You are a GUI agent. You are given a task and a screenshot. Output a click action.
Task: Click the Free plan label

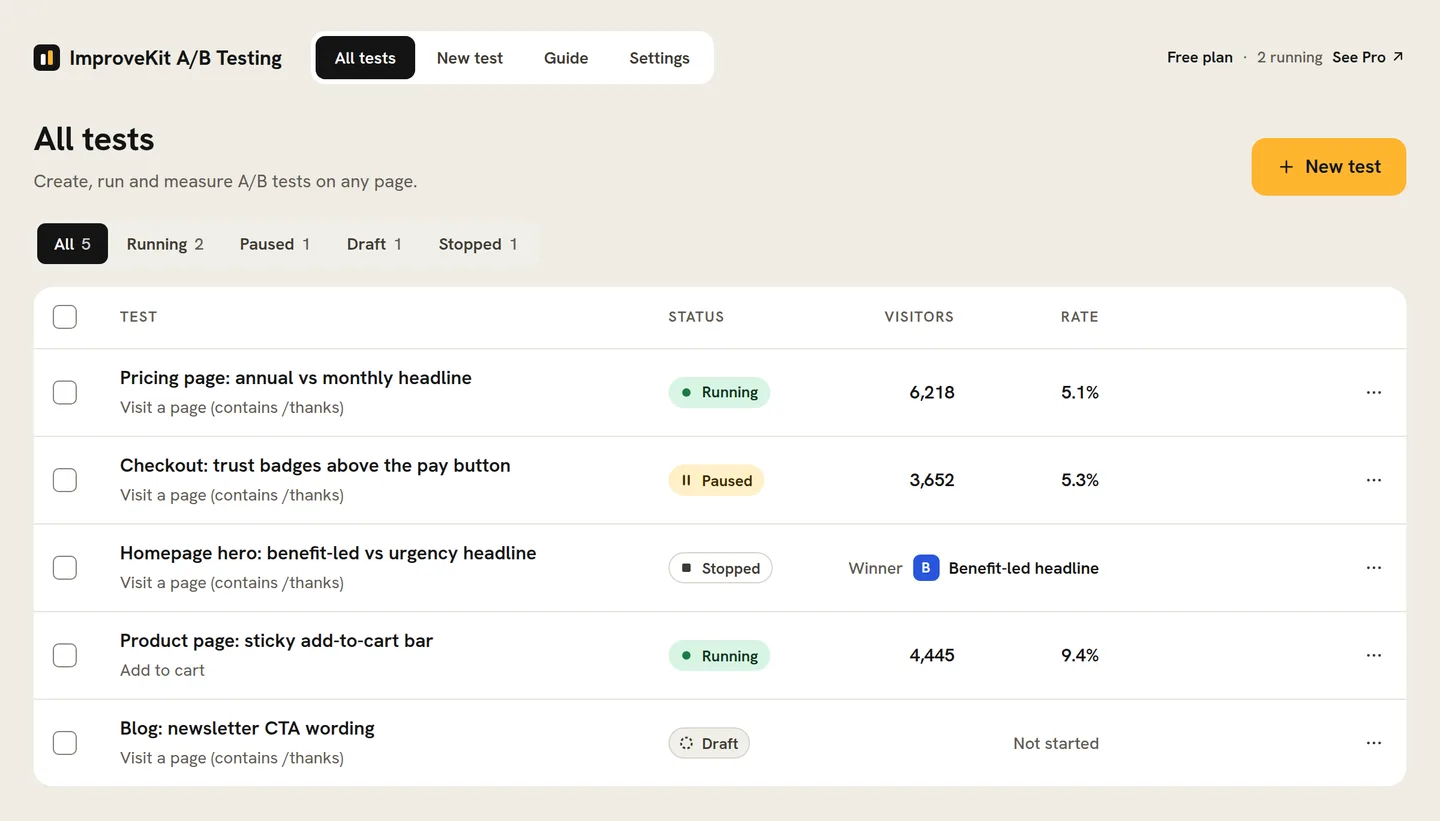tap(1200, 57)
